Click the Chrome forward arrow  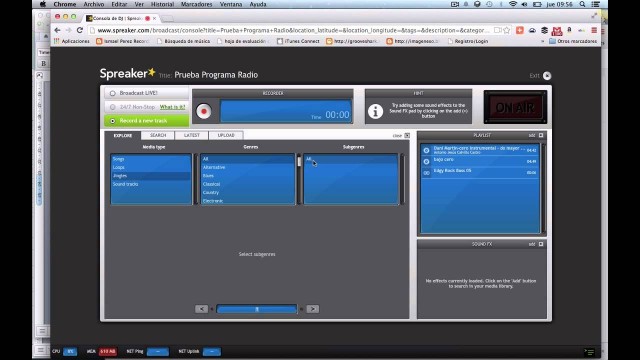click(68, 30)
